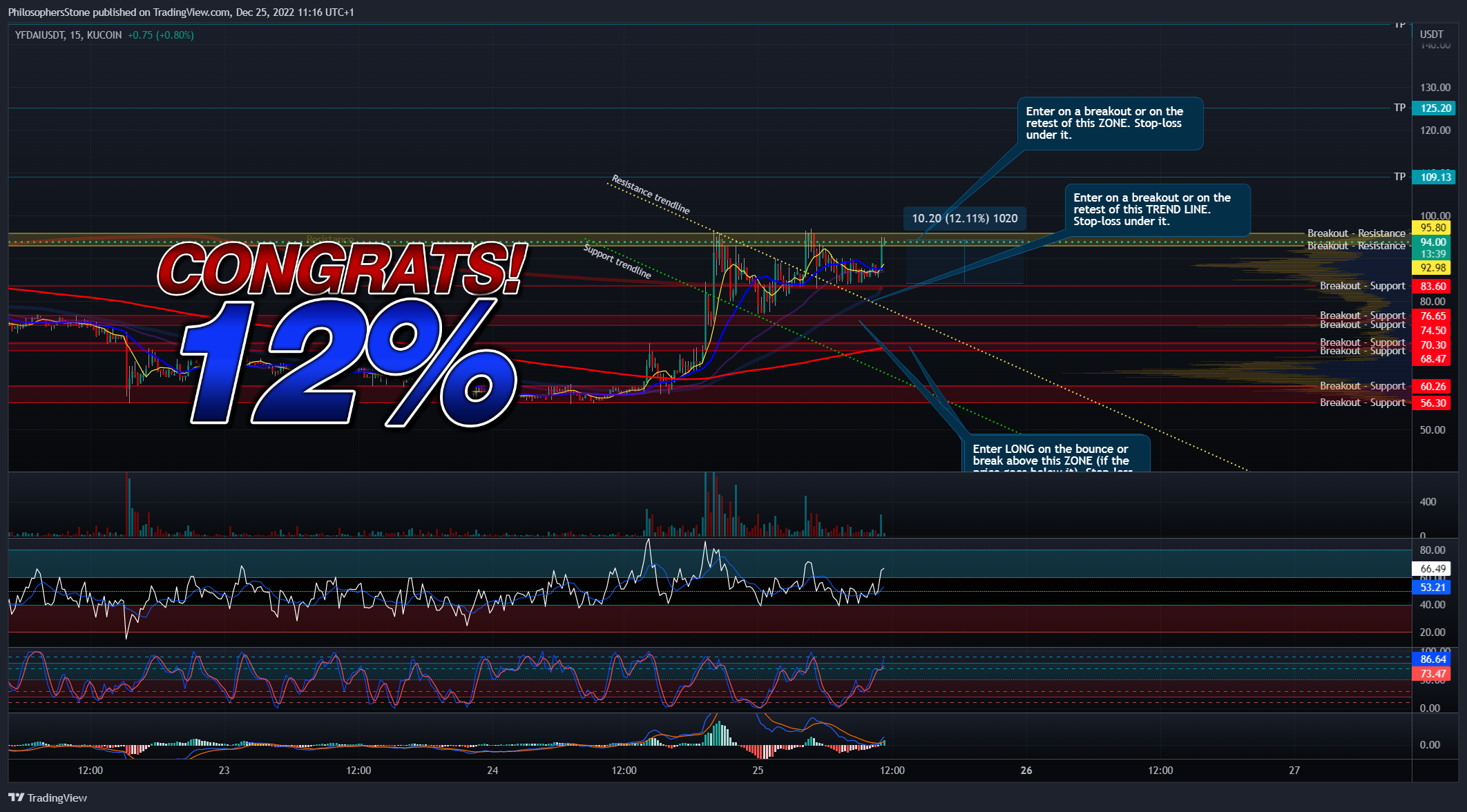Select the red 60.26 support price label
The height and width of the screenshot is (812, 1467).
[x=1432, y=386]
